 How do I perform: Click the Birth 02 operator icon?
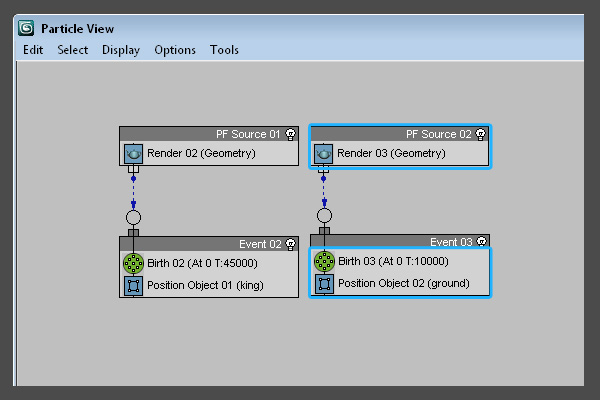(x=133, y=263)
